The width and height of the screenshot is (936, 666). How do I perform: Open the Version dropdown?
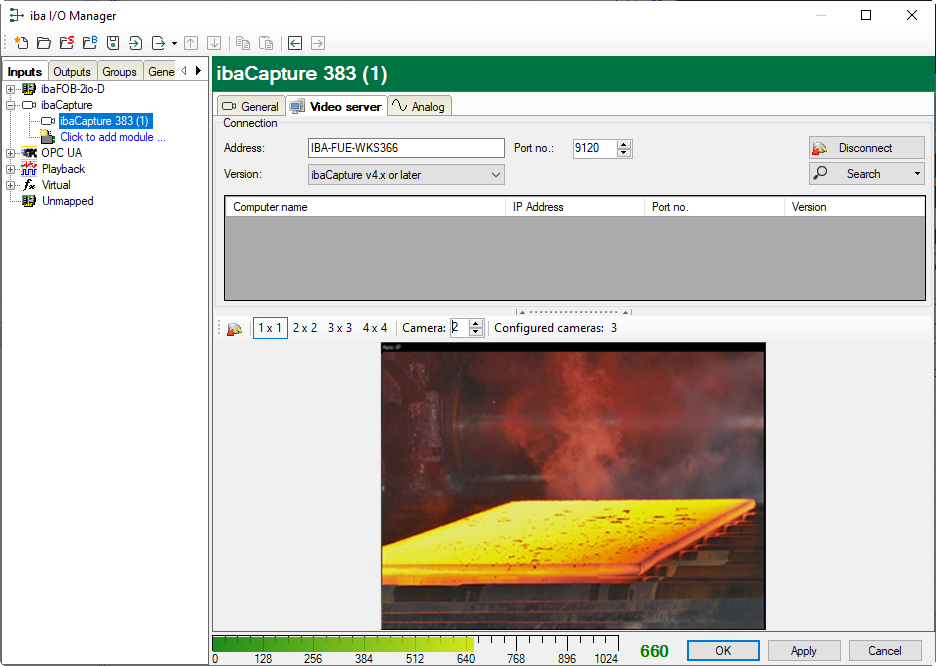(406, 175)
